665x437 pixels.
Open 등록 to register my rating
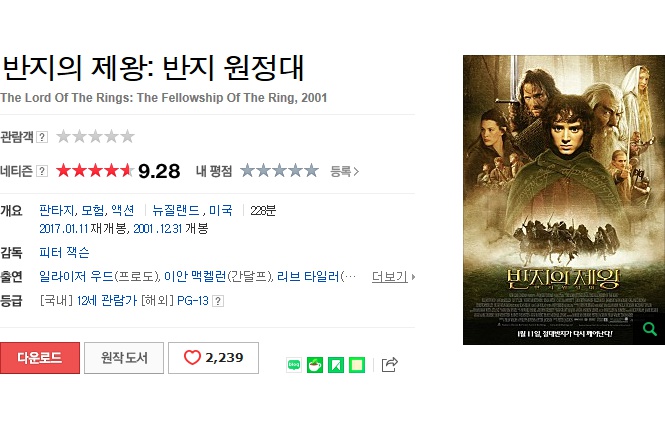(344, 171)
